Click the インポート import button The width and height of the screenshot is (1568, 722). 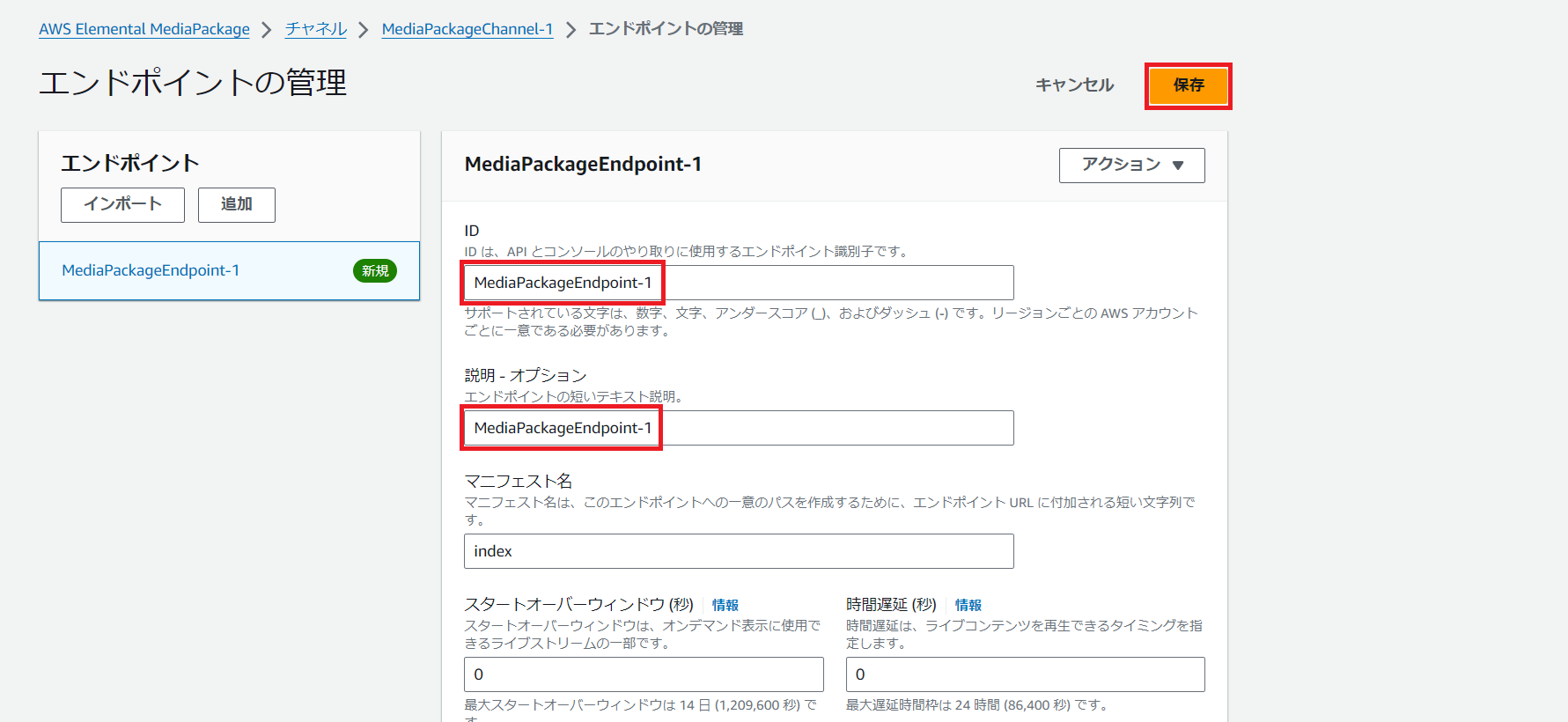pyautogui.click(x=122, y=204)
